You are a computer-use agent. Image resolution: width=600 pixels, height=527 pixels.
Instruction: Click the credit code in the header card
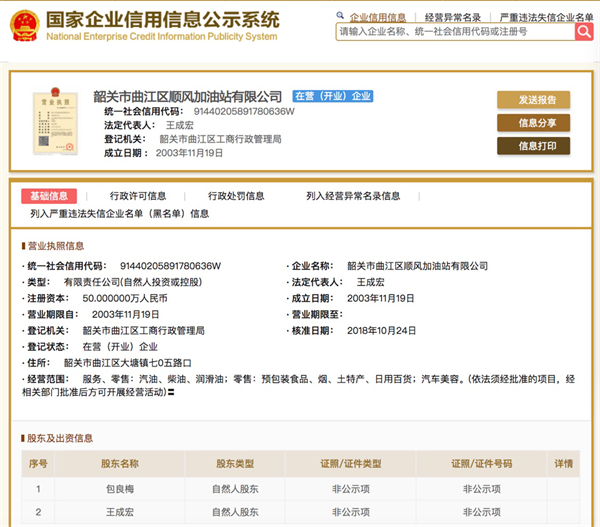pyautogui.click(x=244, y=111)
